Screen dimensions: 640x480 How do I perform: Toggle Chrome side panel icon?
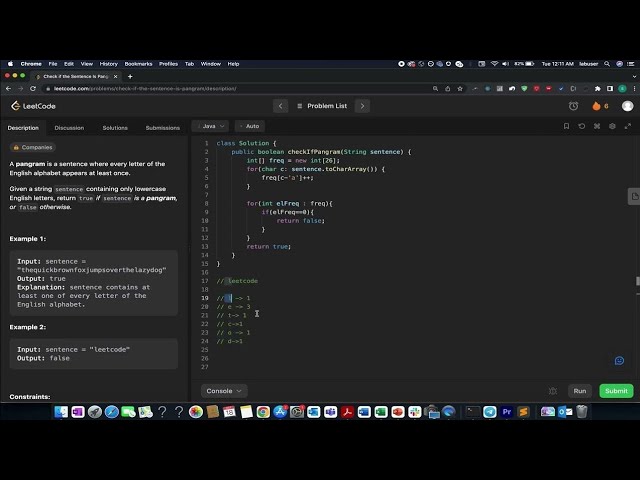(x=610, y=89)
